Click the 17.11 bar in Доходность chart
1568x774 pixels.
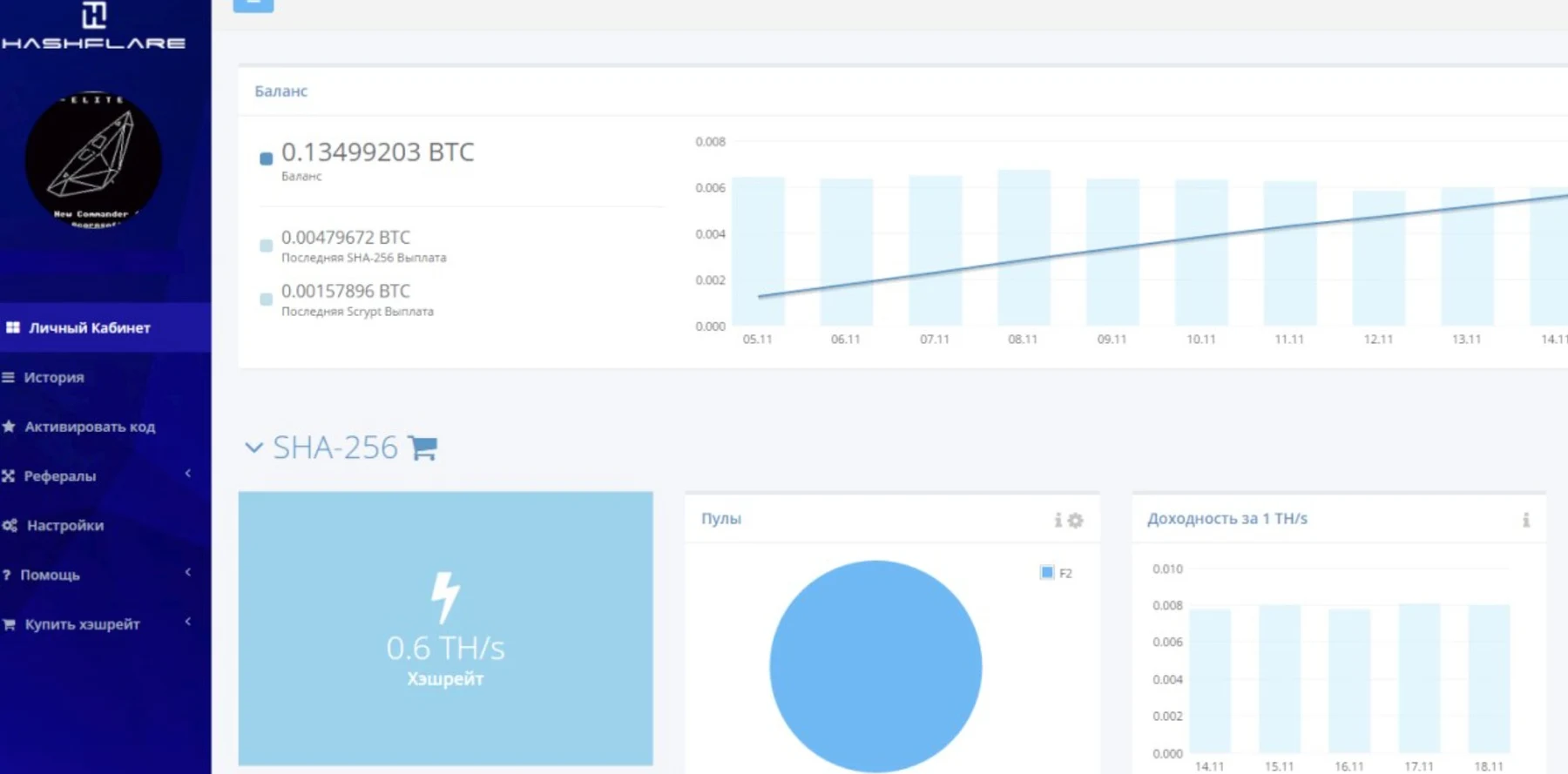coord(1419,678)
